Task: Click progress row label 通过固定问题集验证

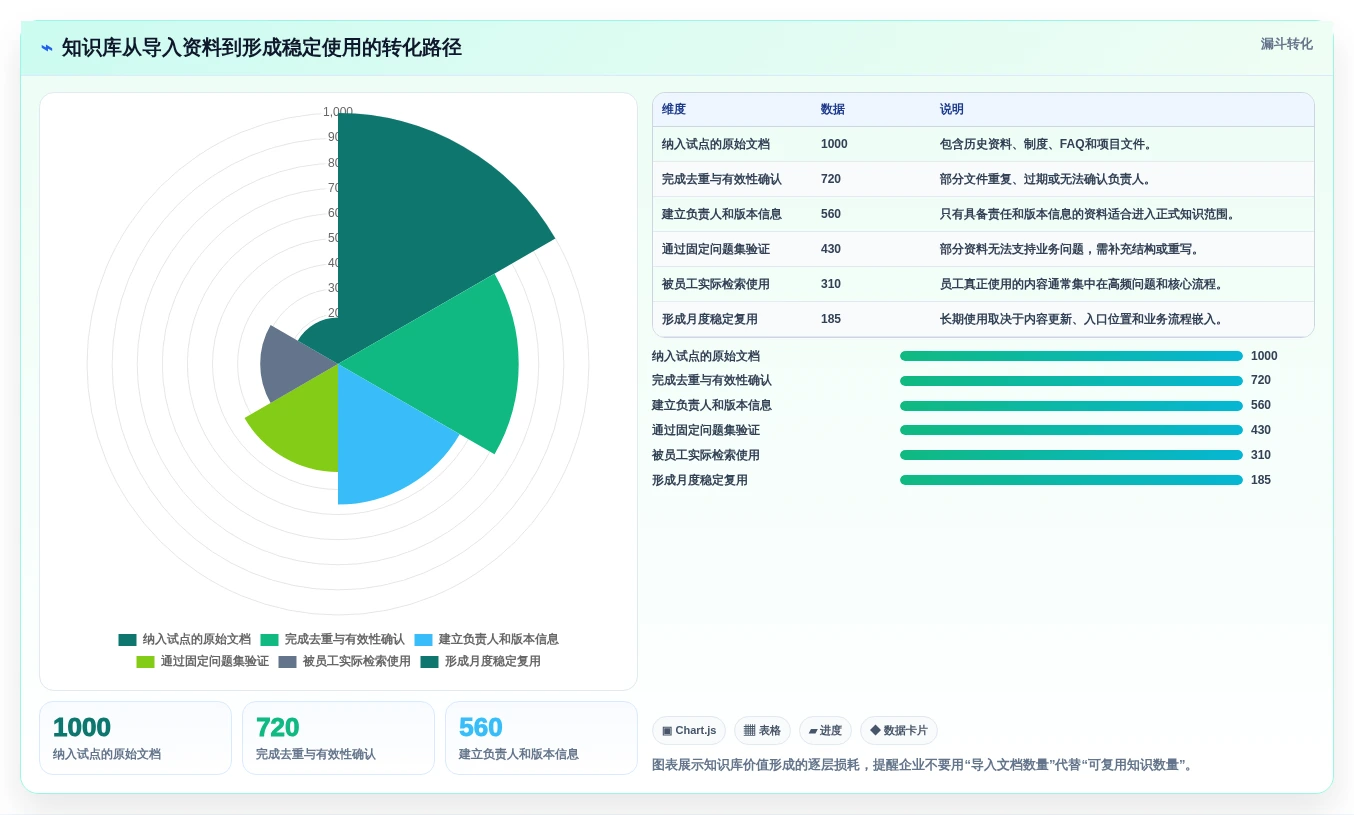Action: coord(706,430)
